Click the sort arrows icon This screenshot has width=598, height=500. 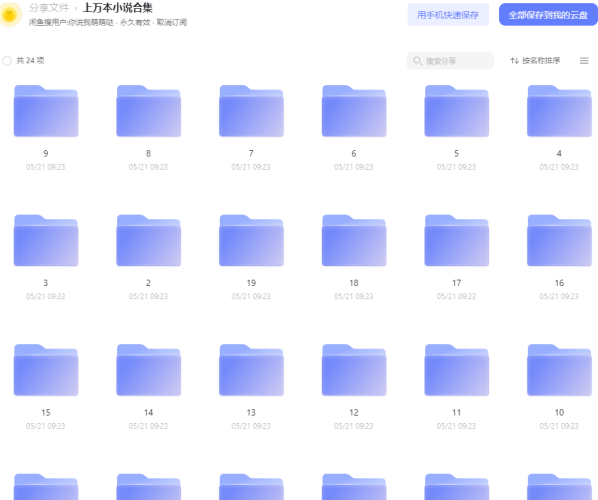(x=514, y=61)
